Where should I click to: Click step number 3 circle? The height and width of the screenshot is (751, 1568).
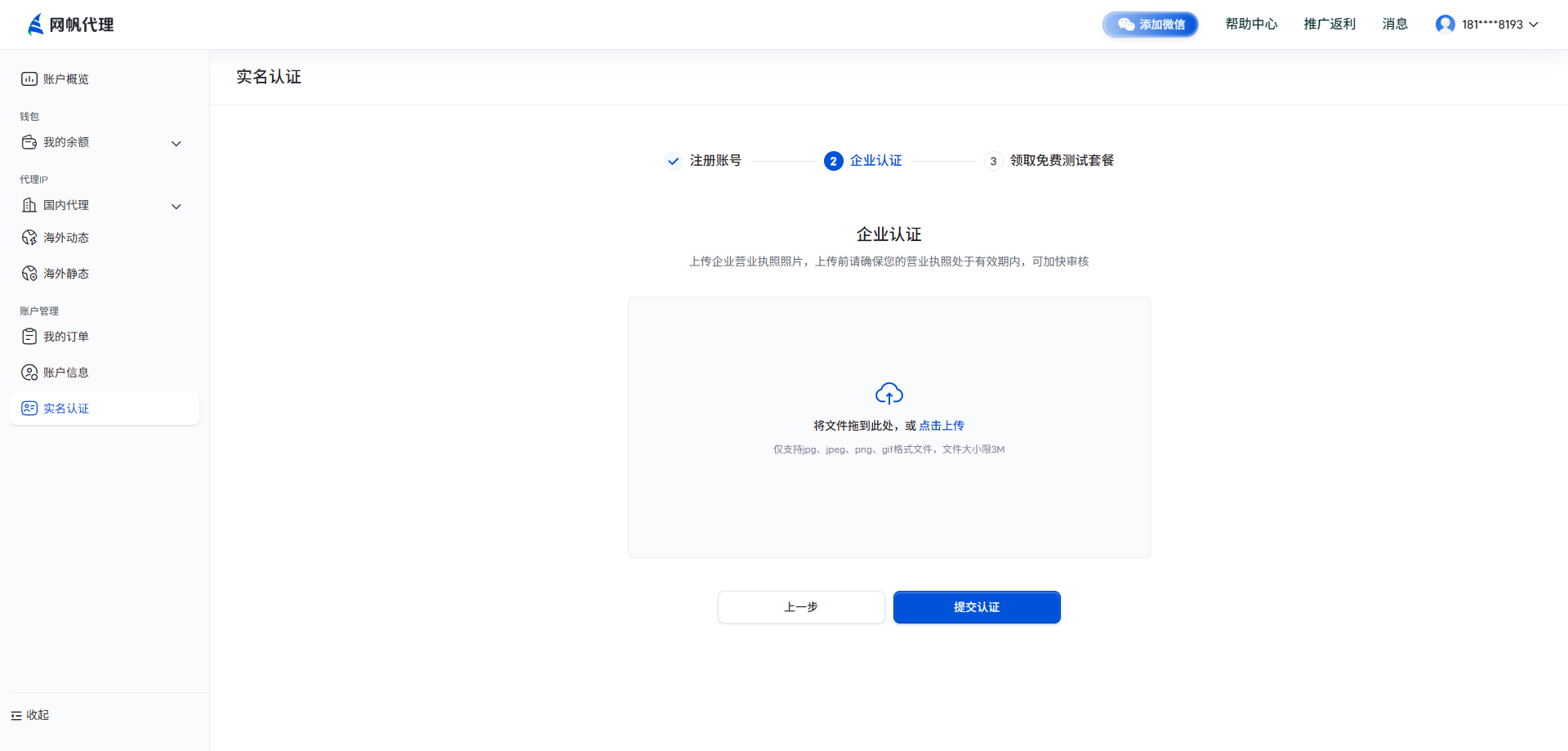point(993,161)
